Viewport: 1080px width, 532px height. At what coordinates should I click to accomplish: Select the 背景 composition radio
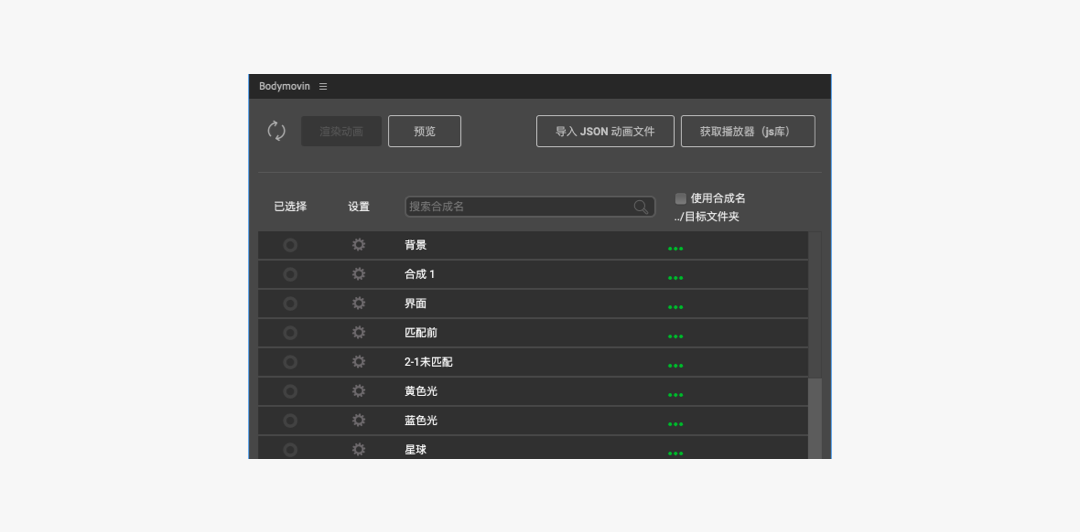(x=291, y=245)
